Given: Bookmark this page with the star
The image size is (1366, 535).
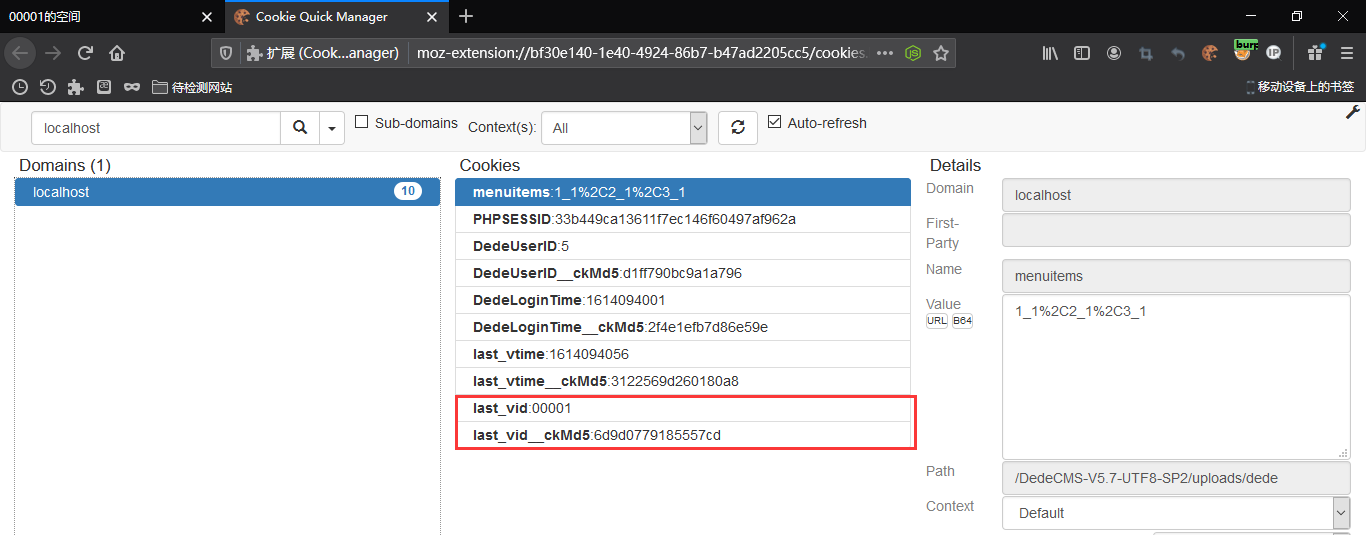Looking at the screenshot, I should 940,53.
